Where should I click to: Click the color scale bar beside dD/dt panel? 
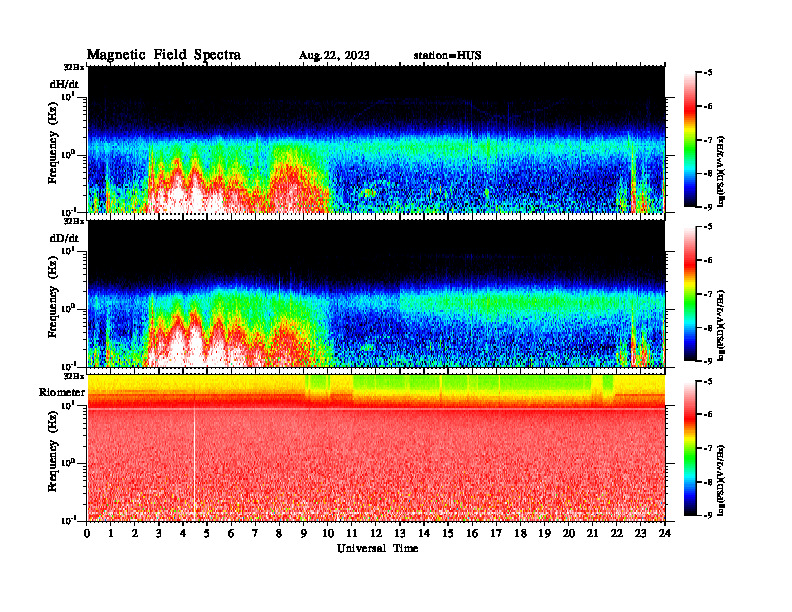689,294
